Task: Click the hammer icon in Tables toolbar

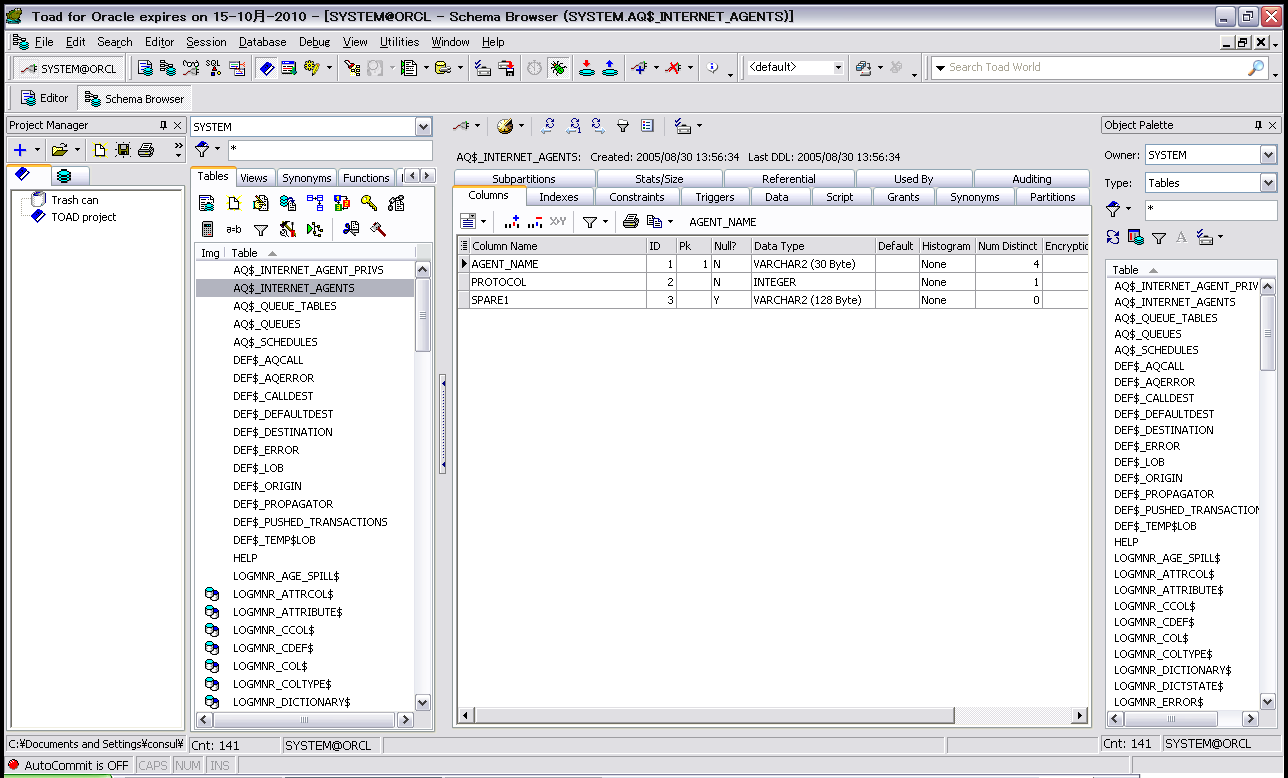Action: pos(378,229)
